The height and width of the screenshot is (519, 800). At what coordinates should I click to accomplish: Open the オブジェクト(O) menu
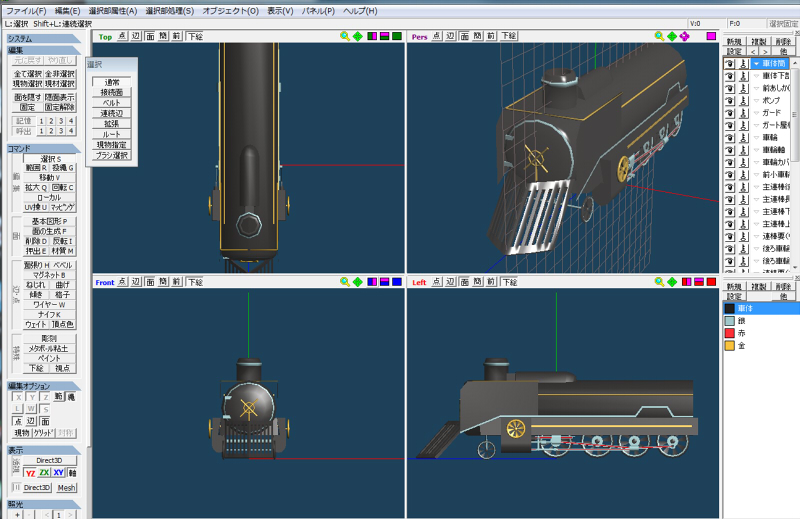[x=231, y=11]
